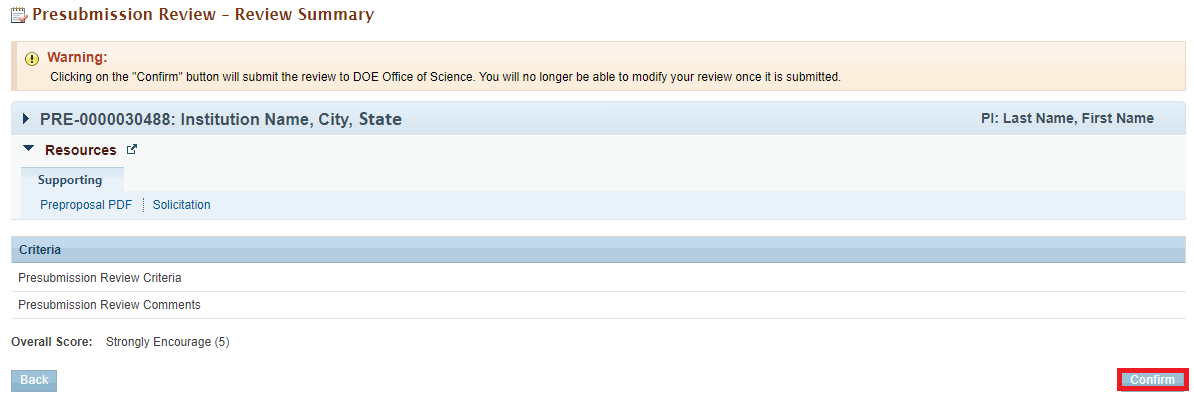This screenshot has height=395, width=1194.
Task: Click the Criteria table header
Action: 599,250
